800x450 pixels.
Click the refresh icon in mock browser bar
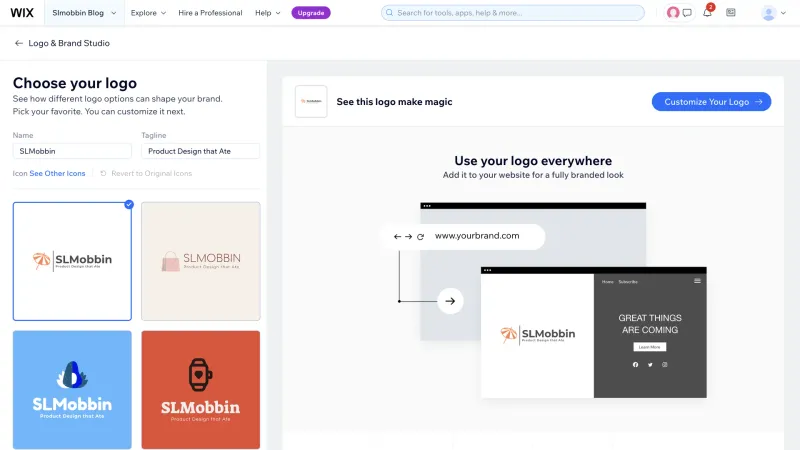pyautogui.click(x=420, y=237)
